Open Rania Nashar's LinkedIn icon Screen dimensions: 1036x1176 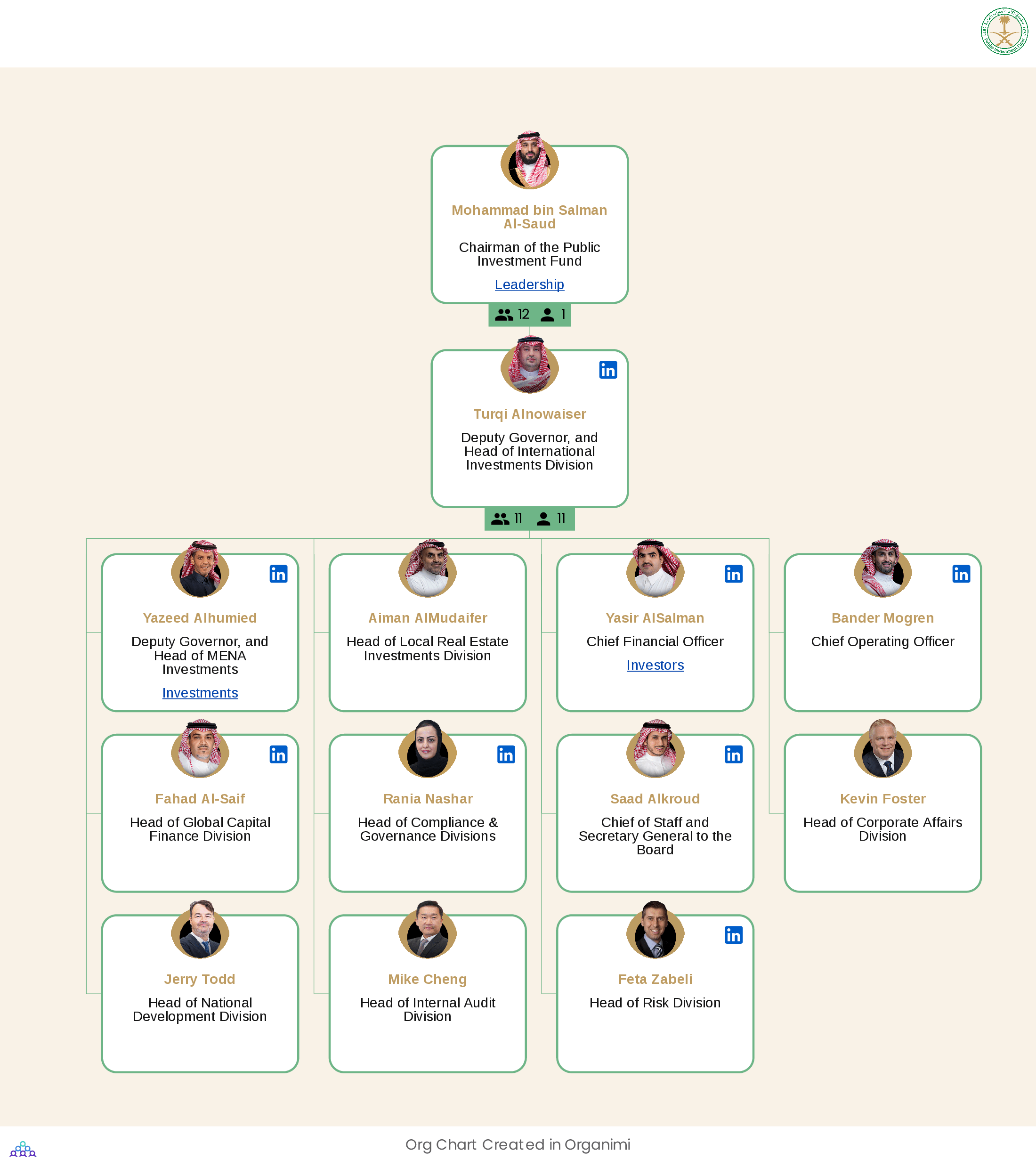click(506, 754)
